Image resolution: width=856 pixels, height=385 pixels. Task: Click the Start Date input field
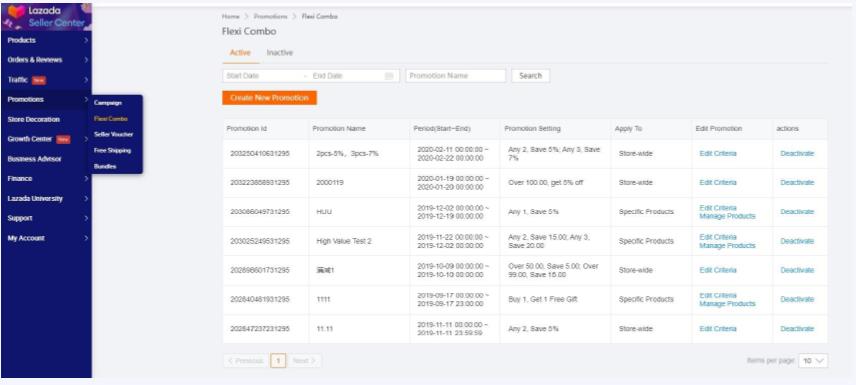tap(262, 76)
